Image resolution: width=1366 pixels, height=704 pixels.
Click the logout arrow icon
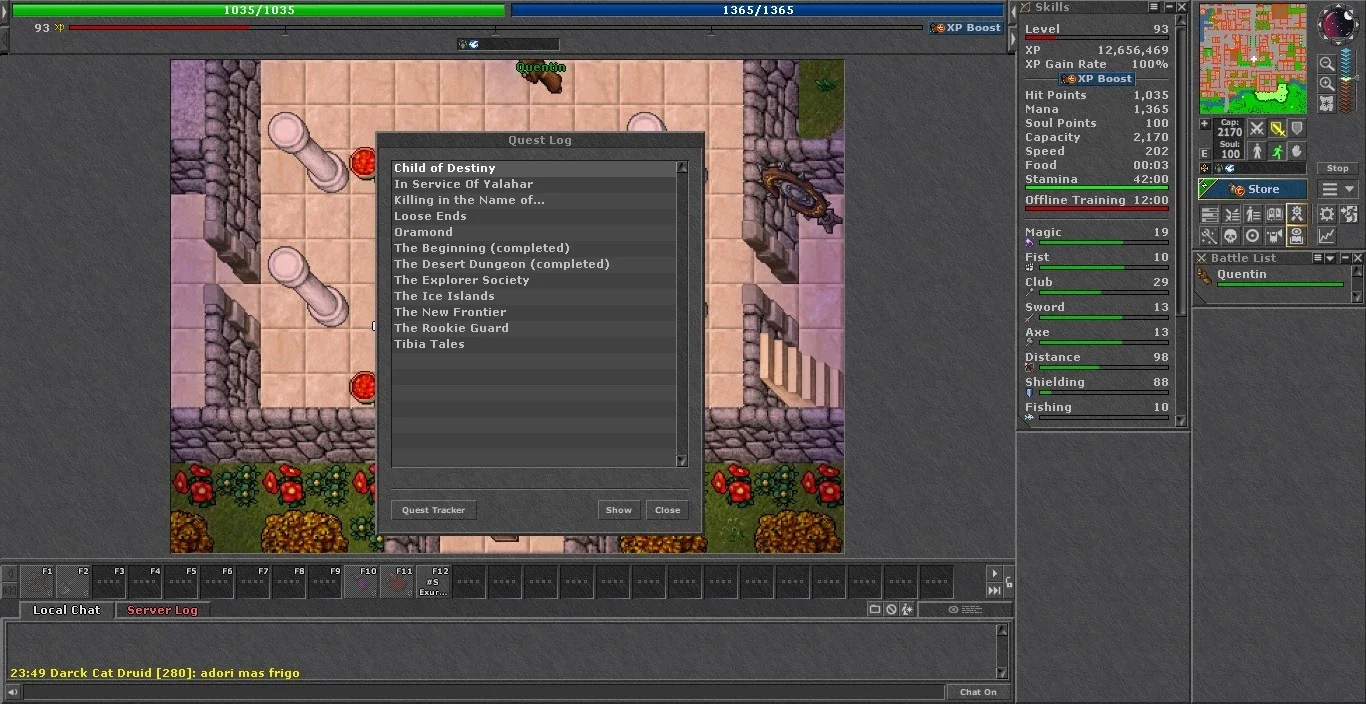click(x=1349, y=214)
